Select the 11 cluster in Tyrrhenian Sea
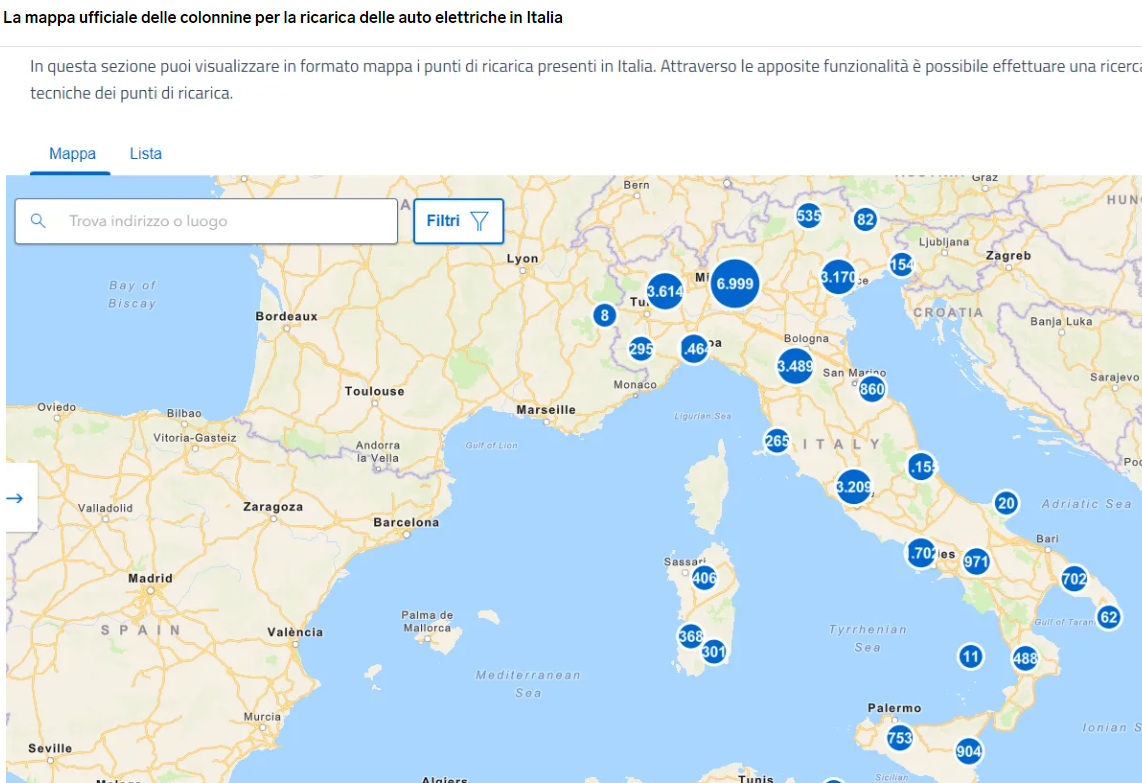Image resolution: width=1142 pixels, height=783 pixels. pyautogui.click(x=970, y=657)
